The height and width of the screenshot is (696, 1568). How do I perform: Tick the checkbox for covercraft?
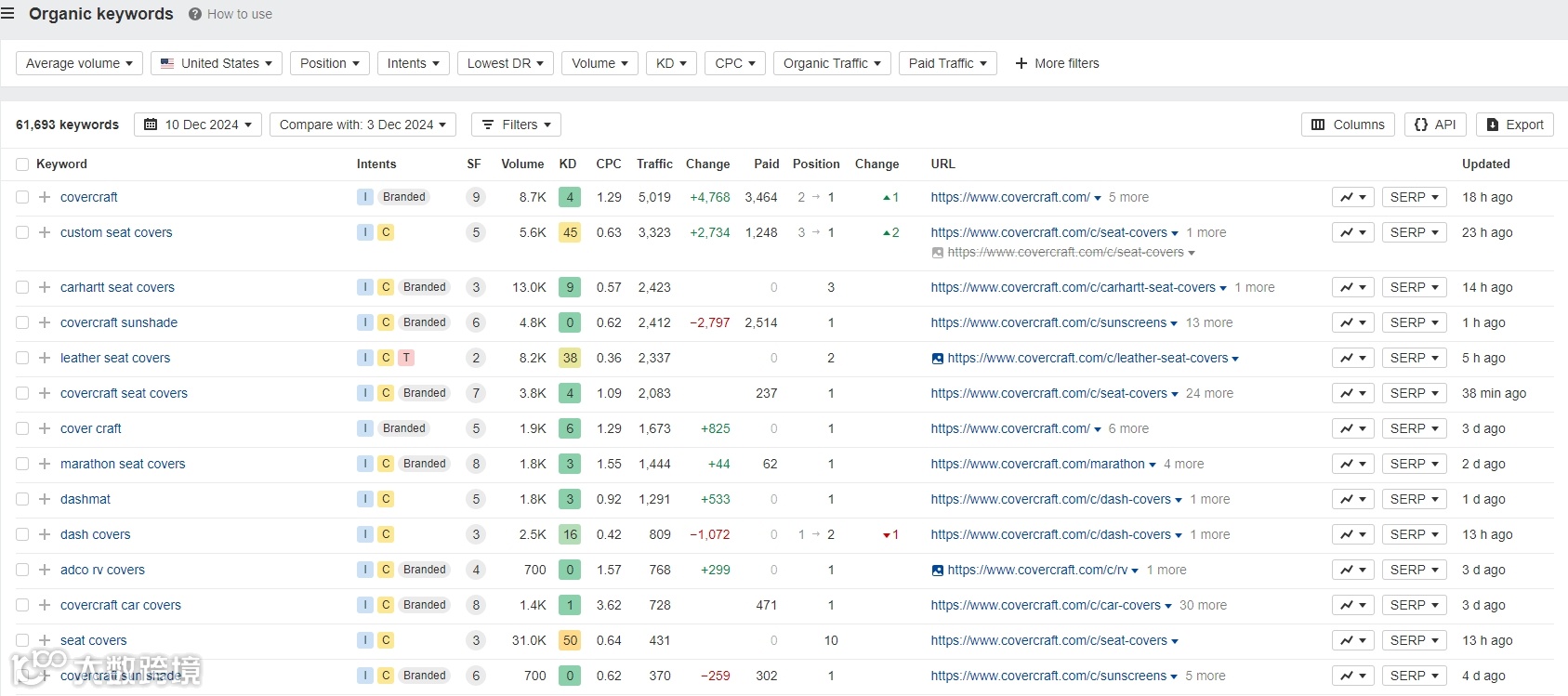[x=22, y=197]
